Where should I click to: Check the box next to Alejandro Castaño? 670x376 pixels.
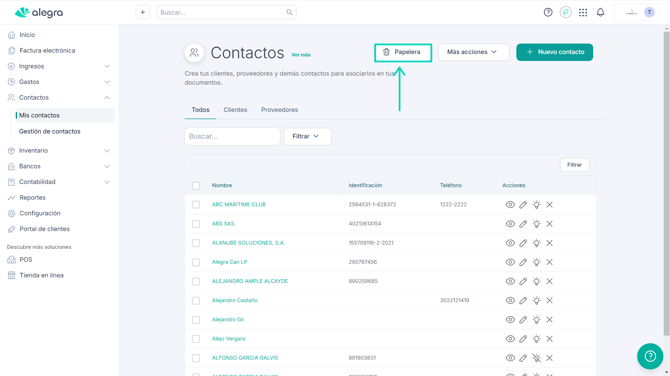click(x=196, y=300)
